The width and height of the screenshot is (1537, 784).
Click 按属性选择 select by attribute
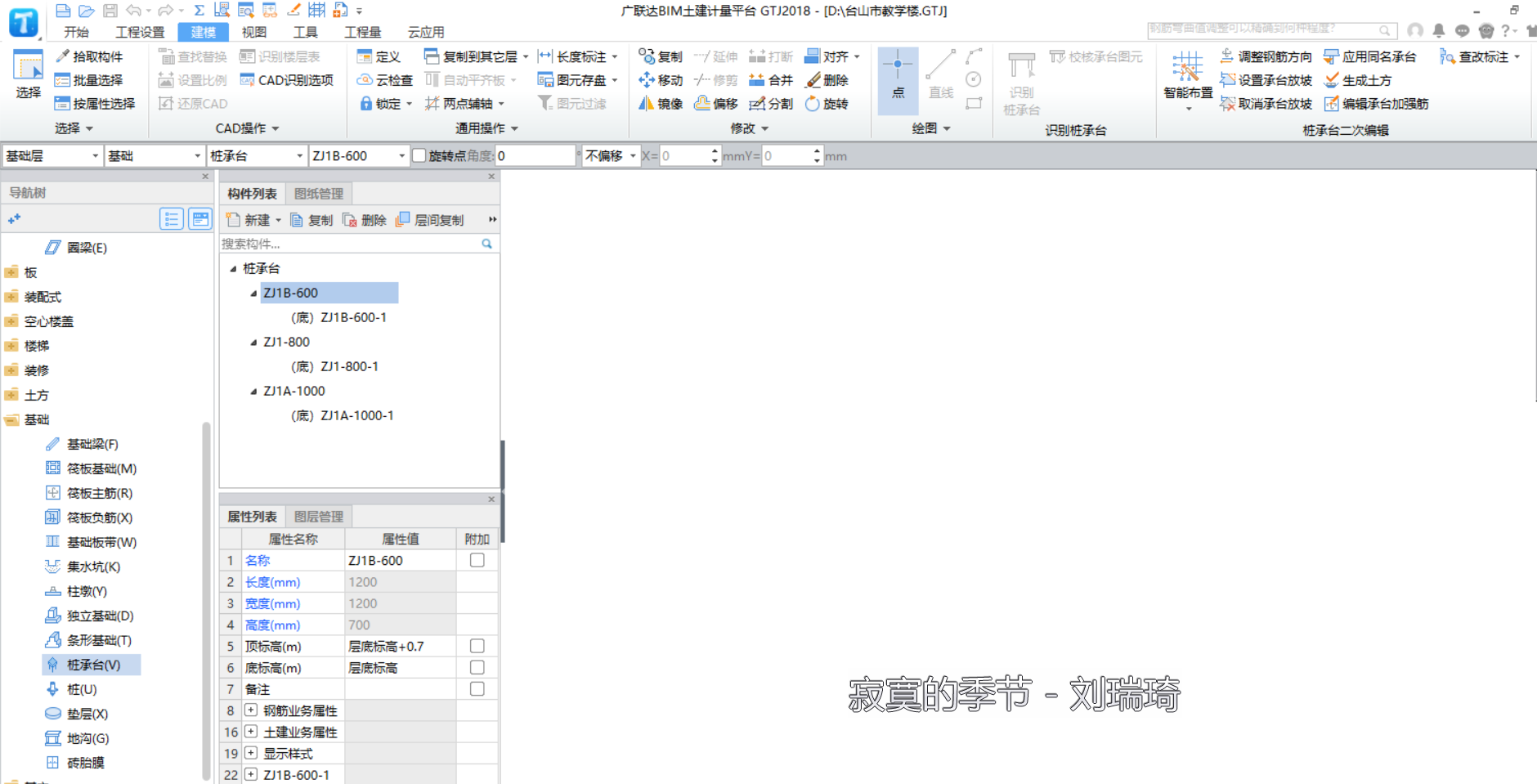tap(95, 104)
